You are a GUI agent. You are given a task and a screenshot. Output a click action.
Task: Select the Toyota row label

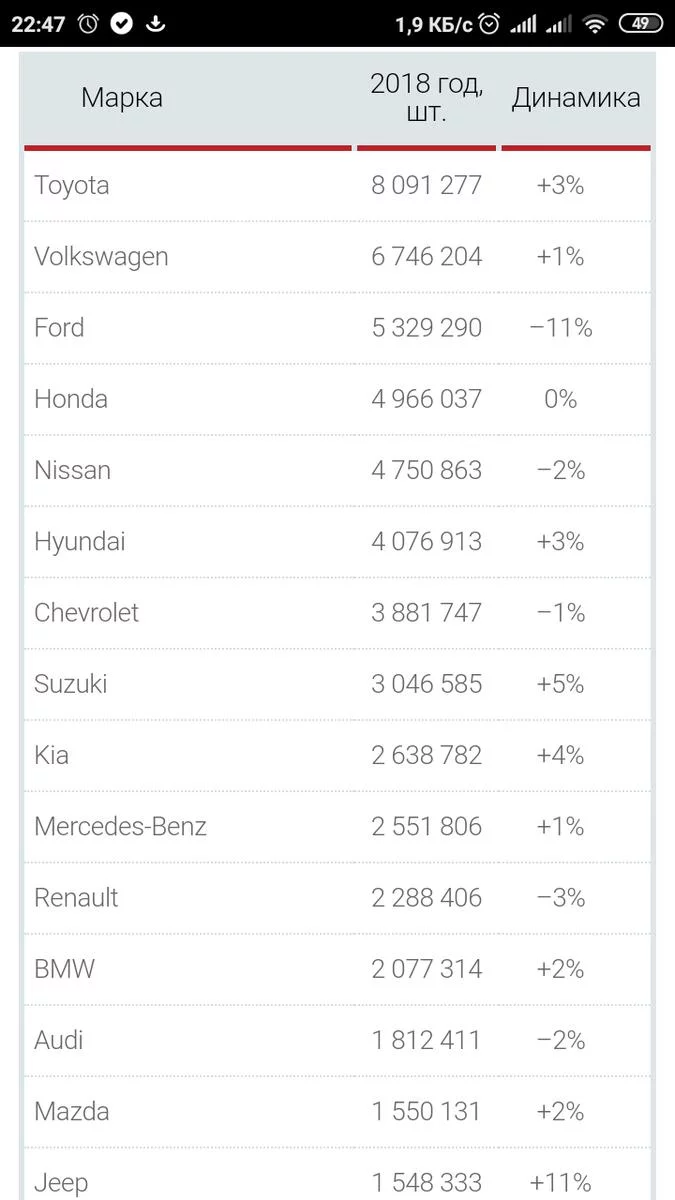pyautogui.click(x=72, y=185)
